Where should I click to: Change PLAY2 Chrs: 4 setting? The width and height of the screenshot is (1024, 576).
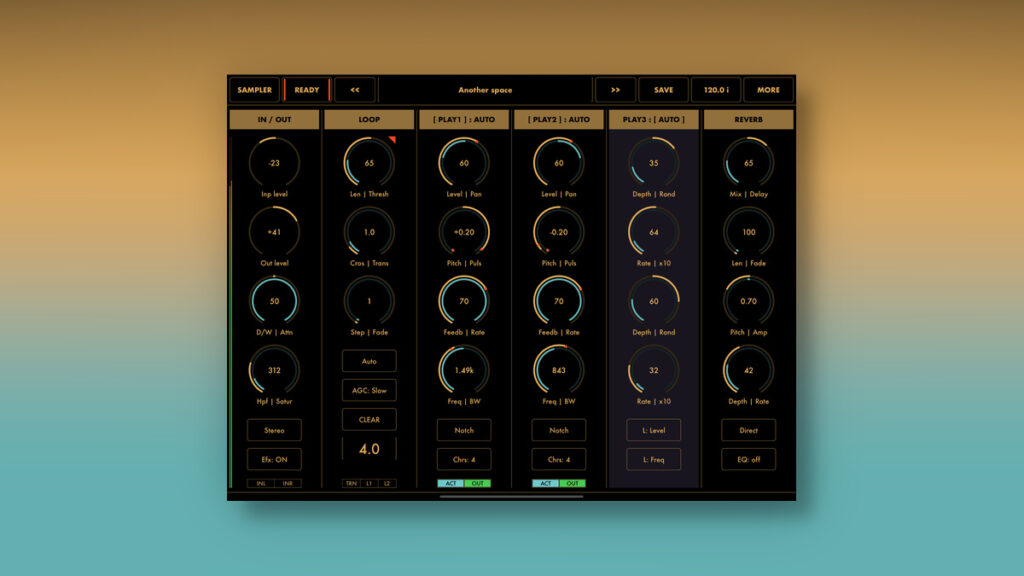(559, 459)
